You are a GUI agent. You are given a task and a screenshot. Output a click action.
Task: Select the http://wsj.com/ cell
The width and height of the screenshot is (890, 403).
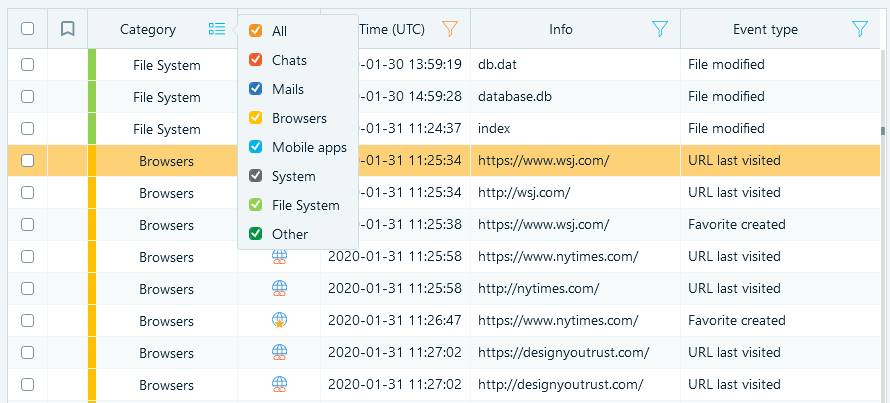(524, 192)
